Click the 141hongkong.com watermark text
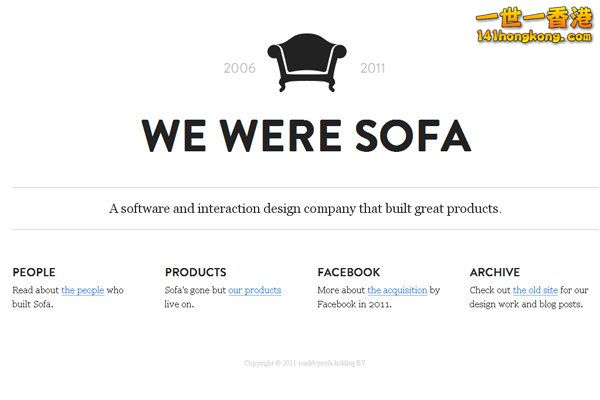This screenshot has width=600, height=400. (x=534, y=37)
